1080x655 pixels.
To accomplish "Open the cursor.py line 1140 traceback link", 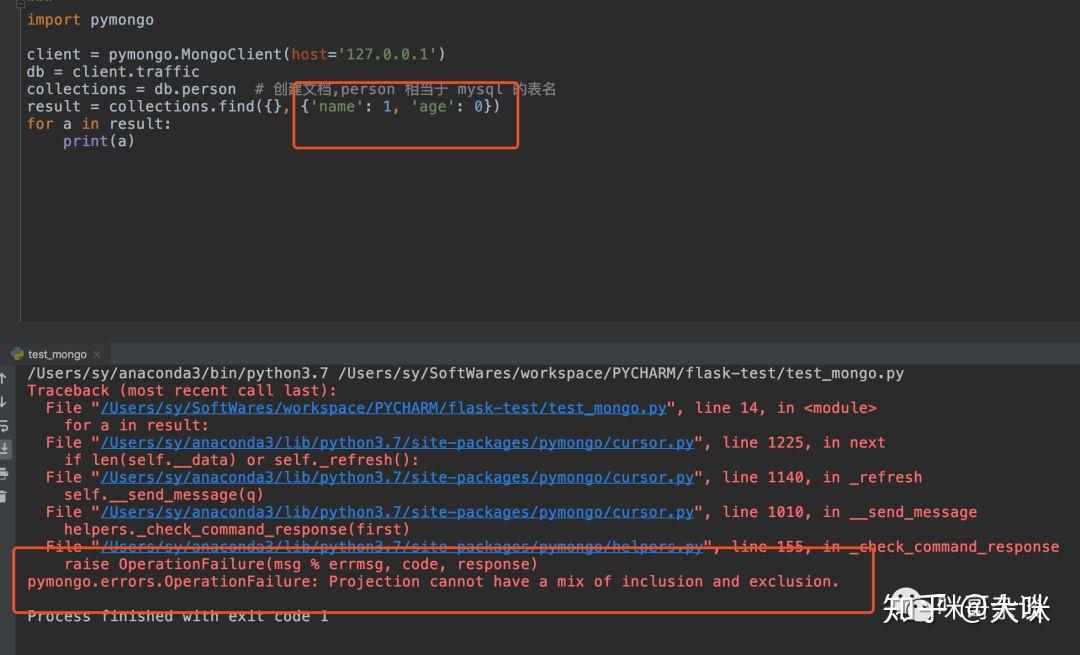I will (397, 477).
